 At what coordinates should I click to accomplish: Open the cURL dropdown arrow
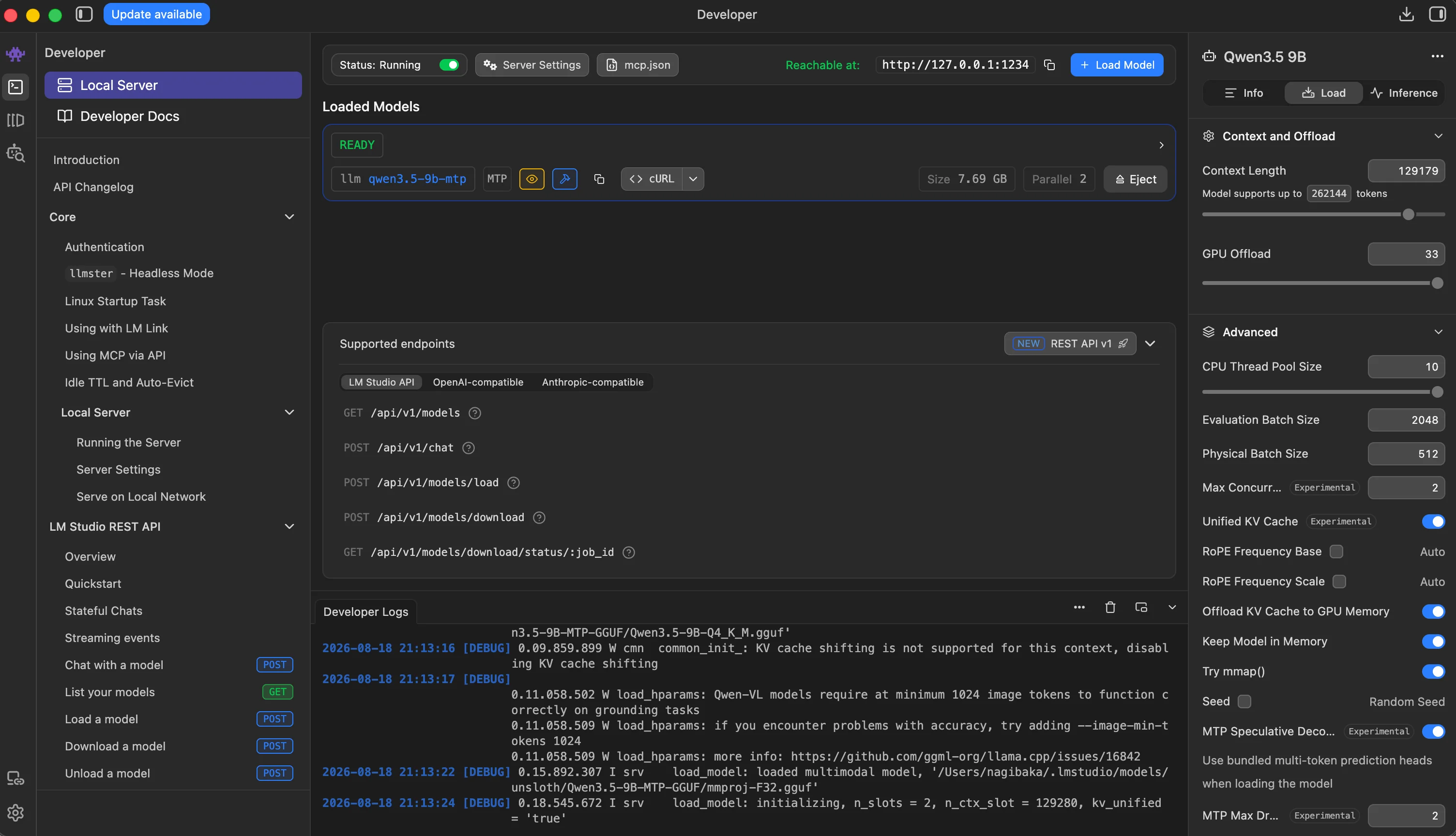[693, 179]
